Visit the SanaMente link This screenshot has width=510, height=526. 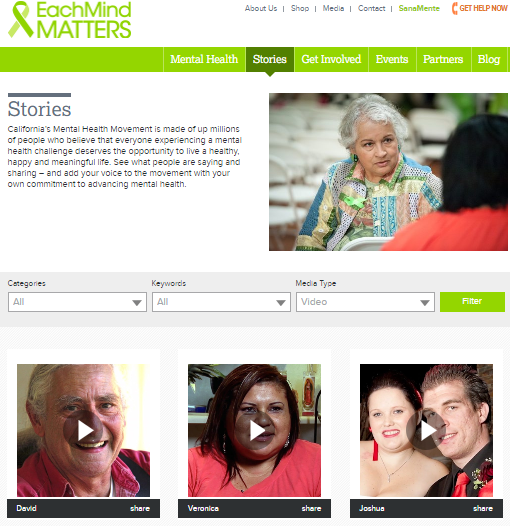coord(419,8)
